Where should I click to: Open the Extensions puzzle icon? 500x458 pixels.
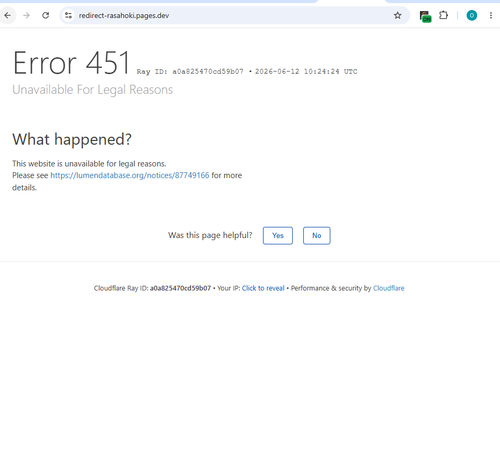443,15
